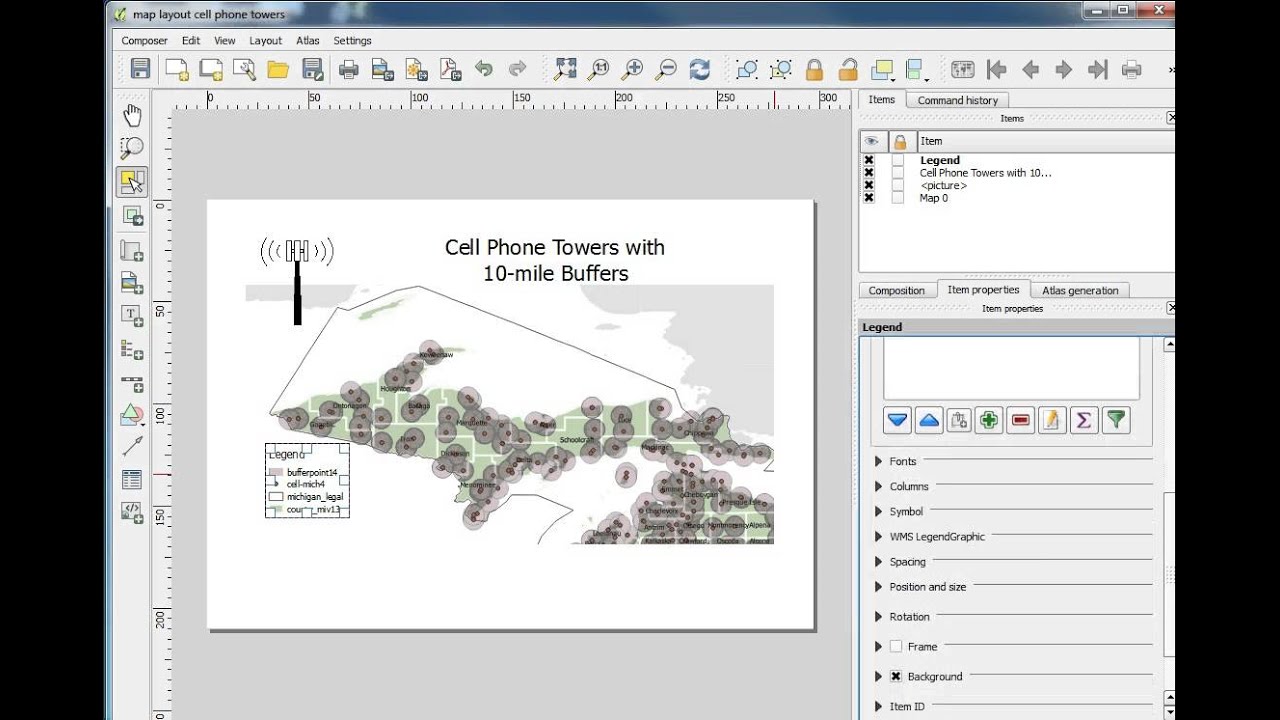Expand the Item ID section

879,707
